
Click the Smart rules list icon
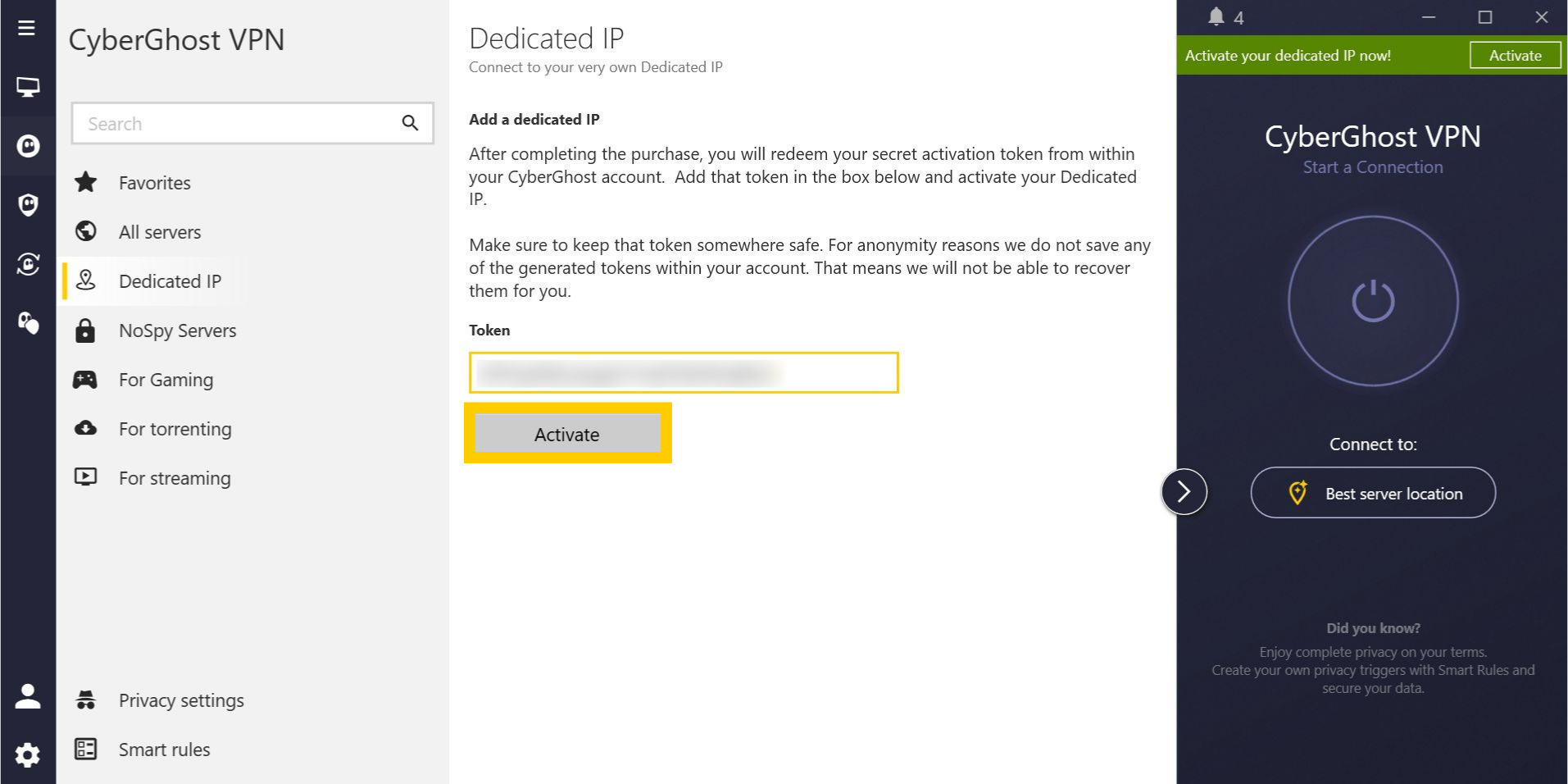85,749
